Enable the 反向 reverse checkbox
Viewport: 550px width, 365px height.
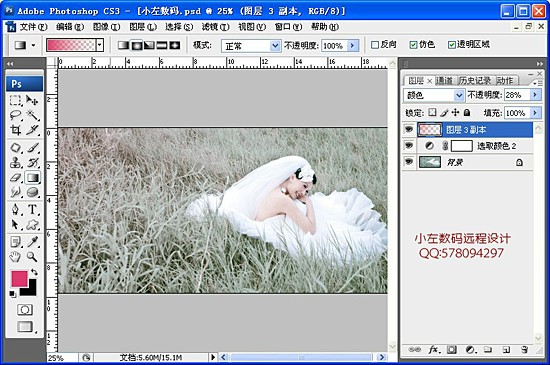pos(375,45)
